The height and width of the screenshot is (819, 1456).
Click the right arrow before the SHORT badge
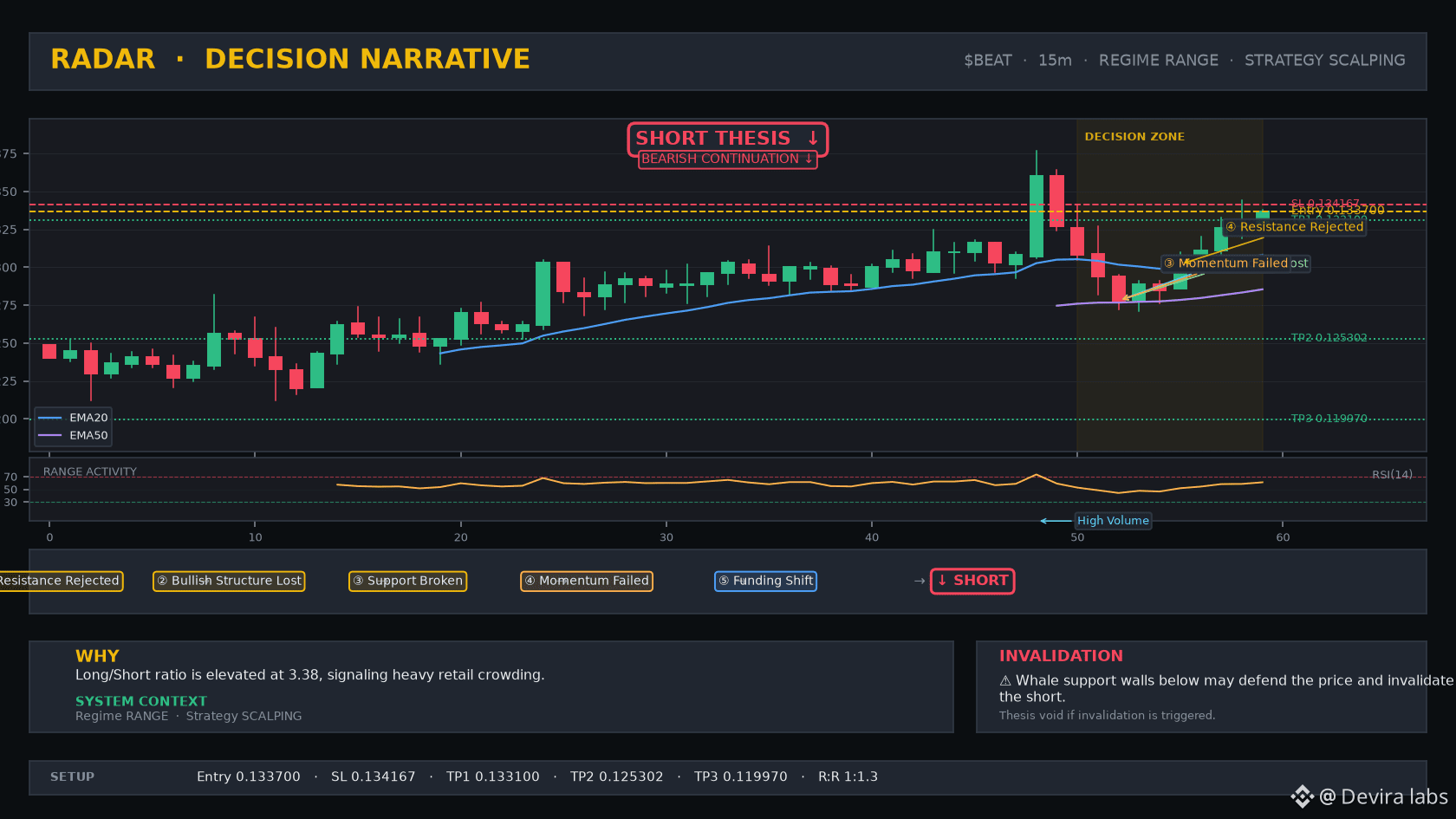point(920,582)
